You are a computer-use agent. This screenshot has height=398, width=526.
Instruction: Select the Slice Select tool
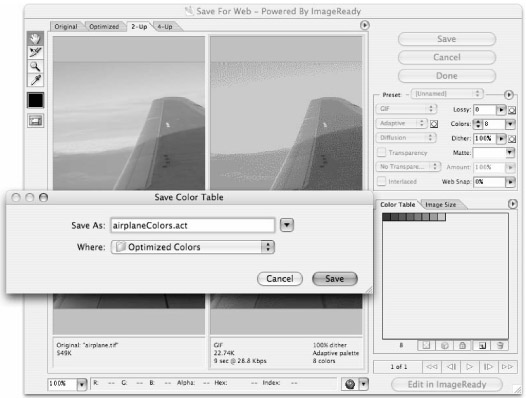pyautogui.click(x=35, y=52)
